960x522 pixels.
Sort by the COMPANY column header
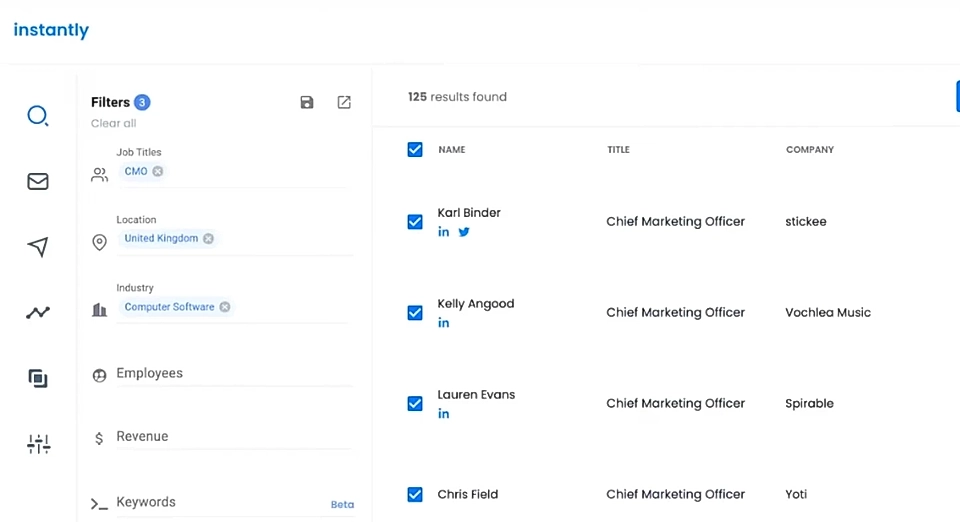(809, 149)
